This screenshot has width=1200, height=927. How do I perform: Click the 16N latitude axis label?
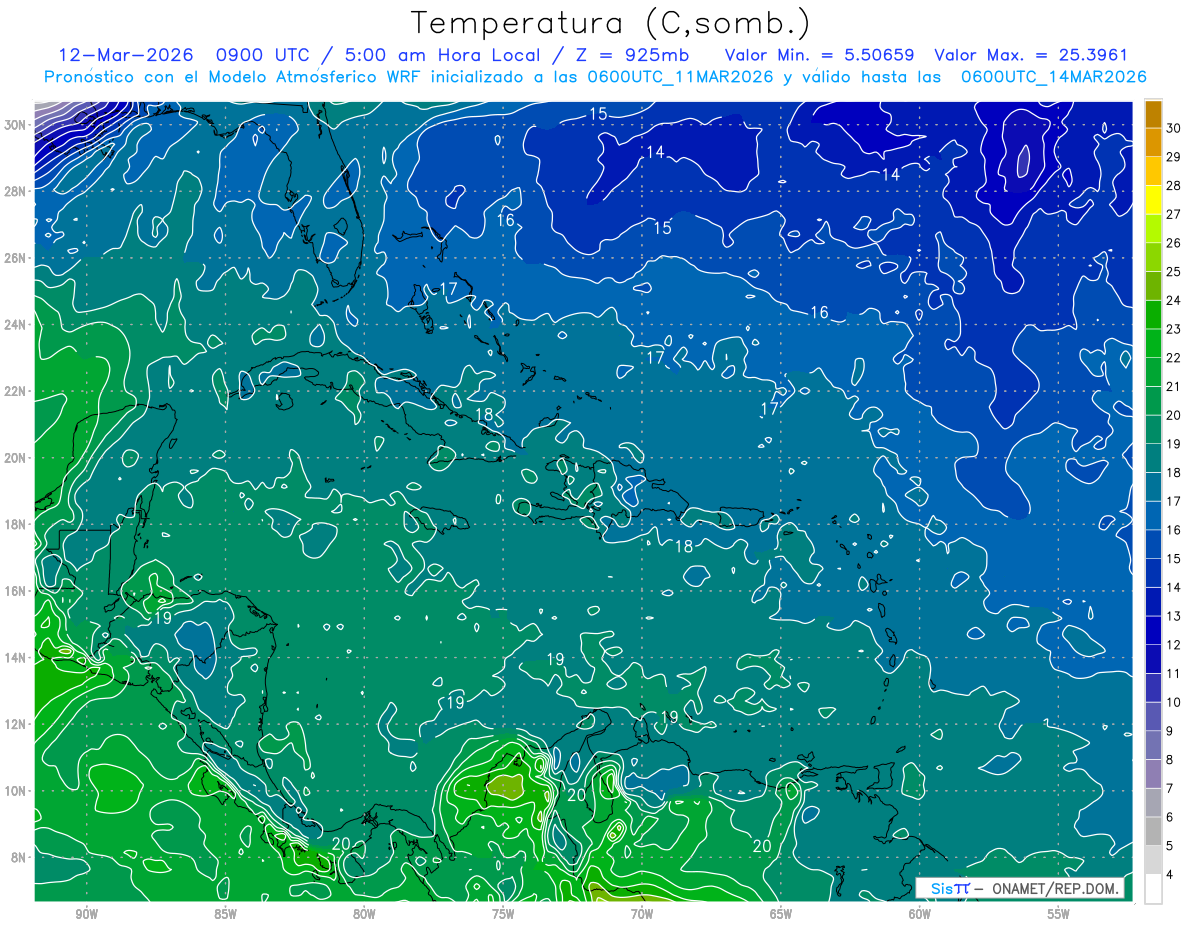click(17, 591)
